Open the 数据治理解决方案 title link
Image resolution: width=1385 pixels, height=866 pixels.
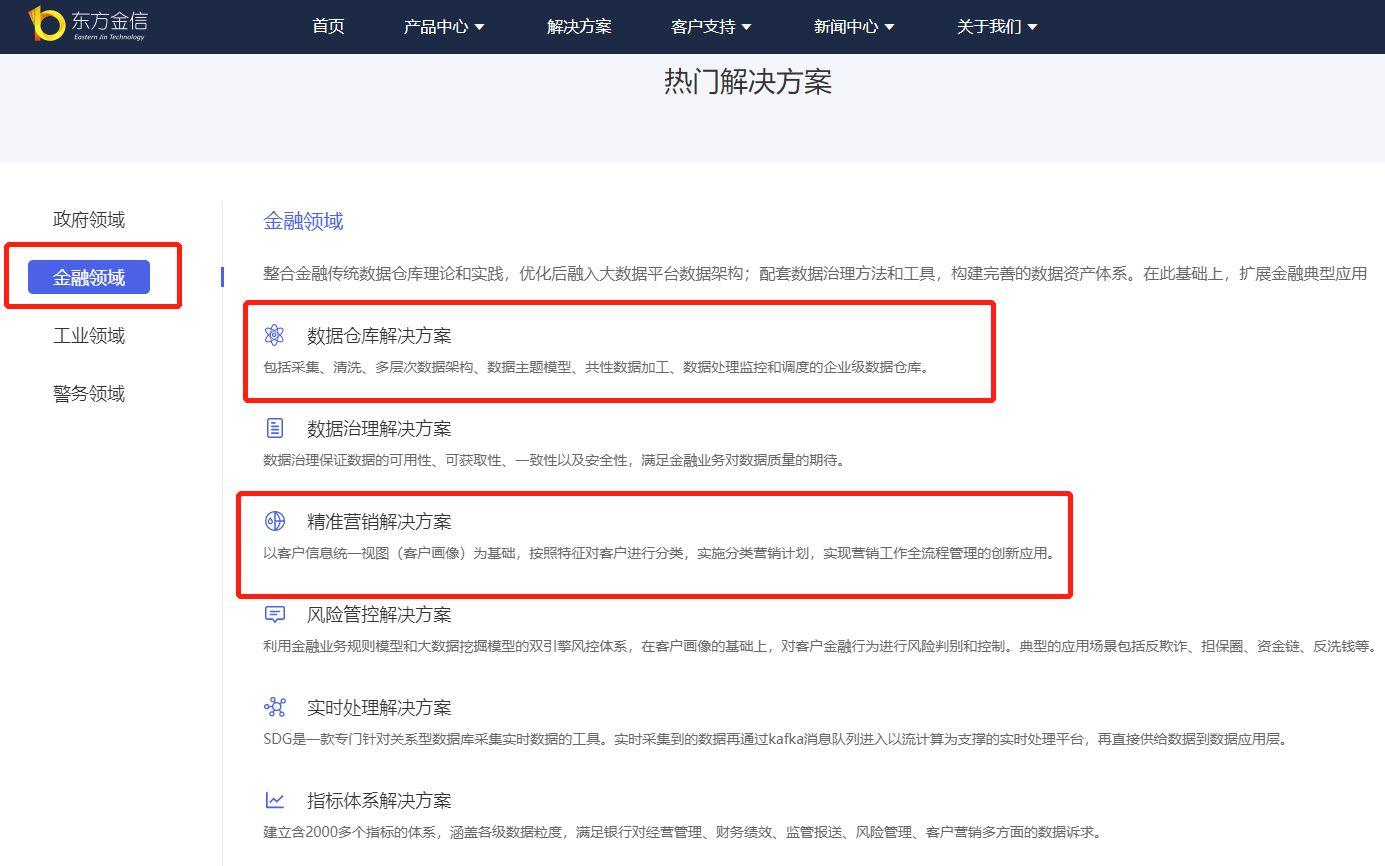click(x=379, y=429)
